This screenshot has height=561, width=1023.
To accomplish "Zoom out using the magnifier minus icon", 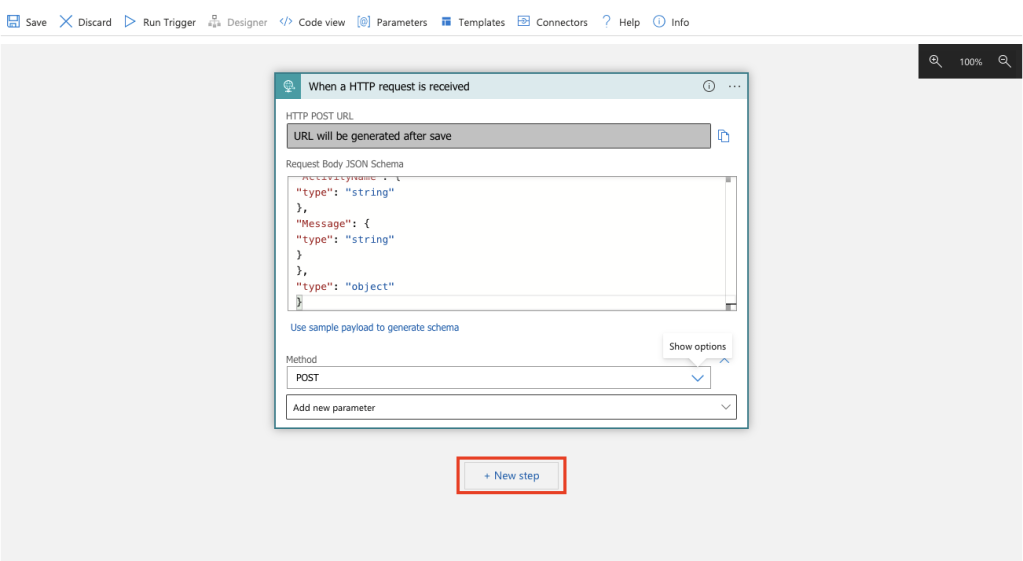I will click(1004, 61).
